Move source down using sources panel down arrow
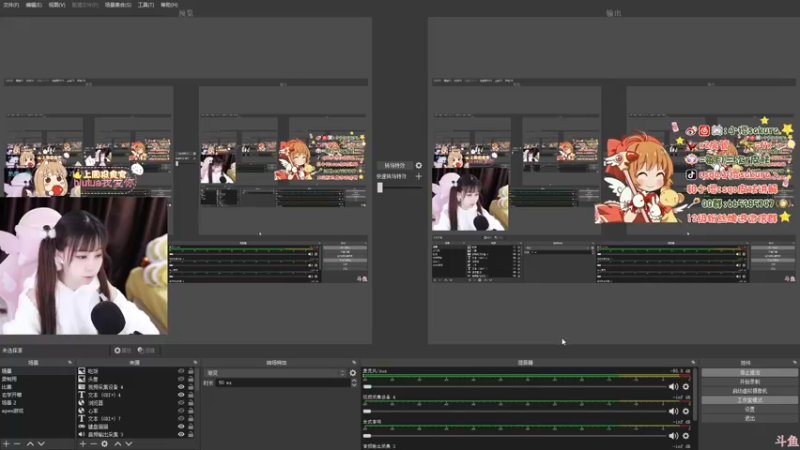800x450 pixels. click(129, 444)
